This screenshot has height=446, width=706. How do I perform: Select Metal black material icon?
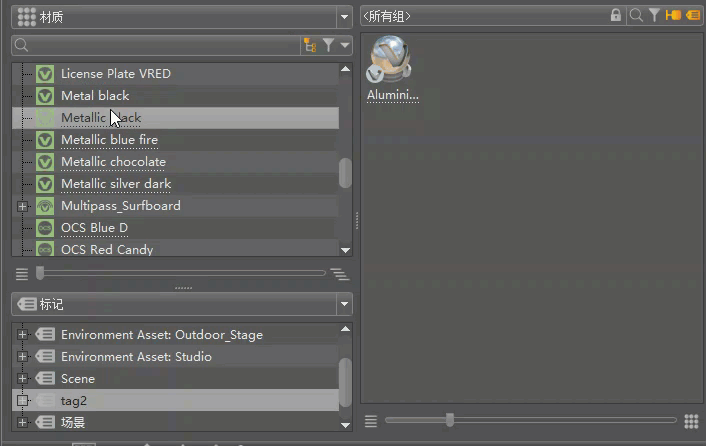pyautogui.click(x=45, y=95)
